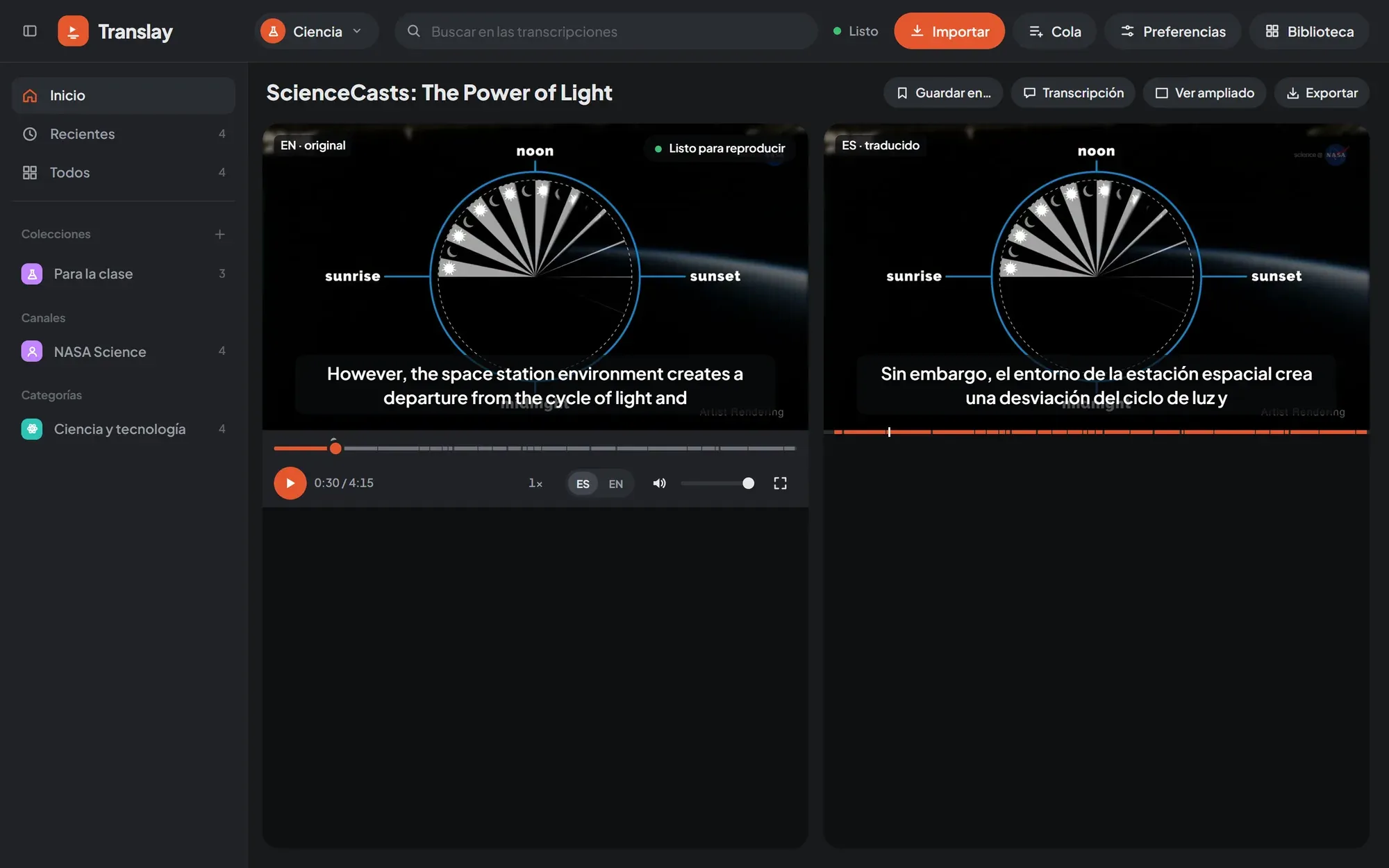
Task: Click the Para la clase flask icon
Action: click(32, 274)
